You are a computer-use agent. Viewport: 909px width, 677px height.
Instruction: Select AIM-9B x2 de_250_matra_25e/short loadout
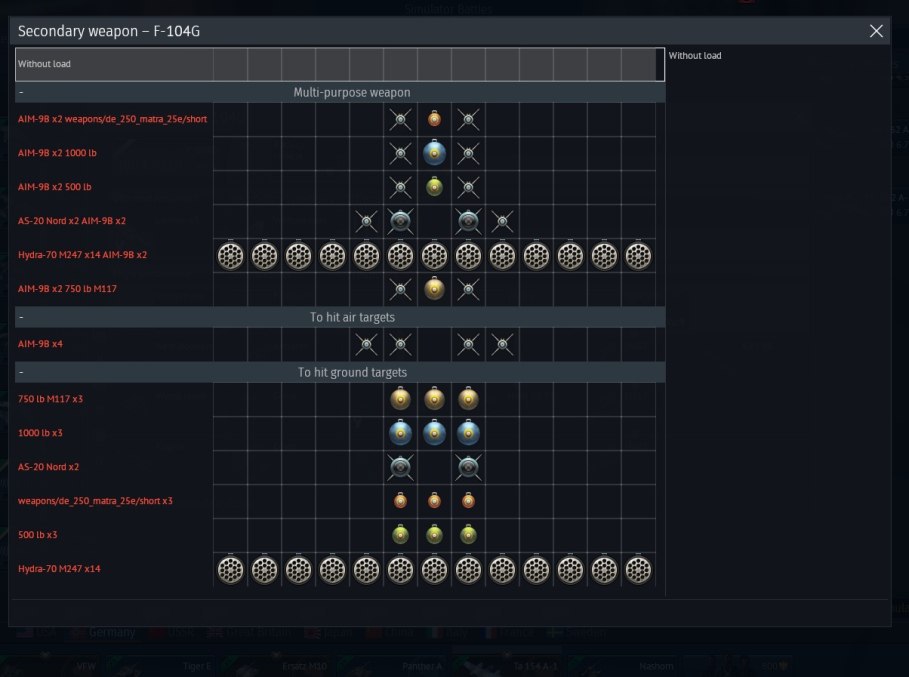[340, 119]
